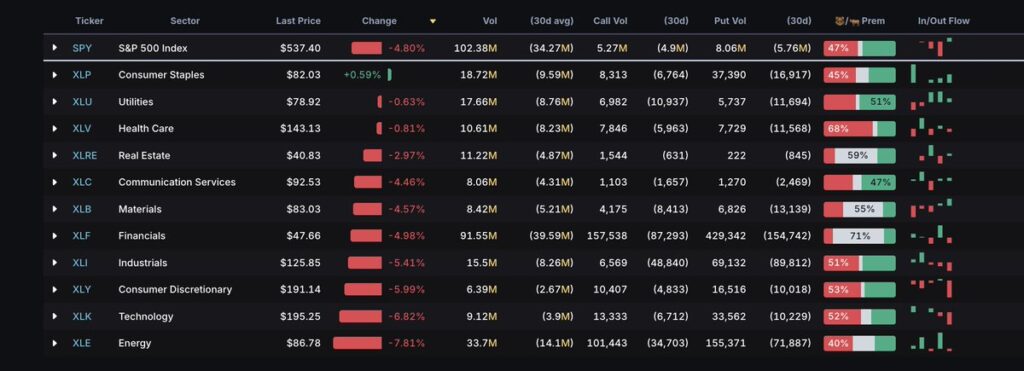The image size is (1024, 371).
Task: Click the XLE in/out flow mini chart
Action: coord(932,342)
